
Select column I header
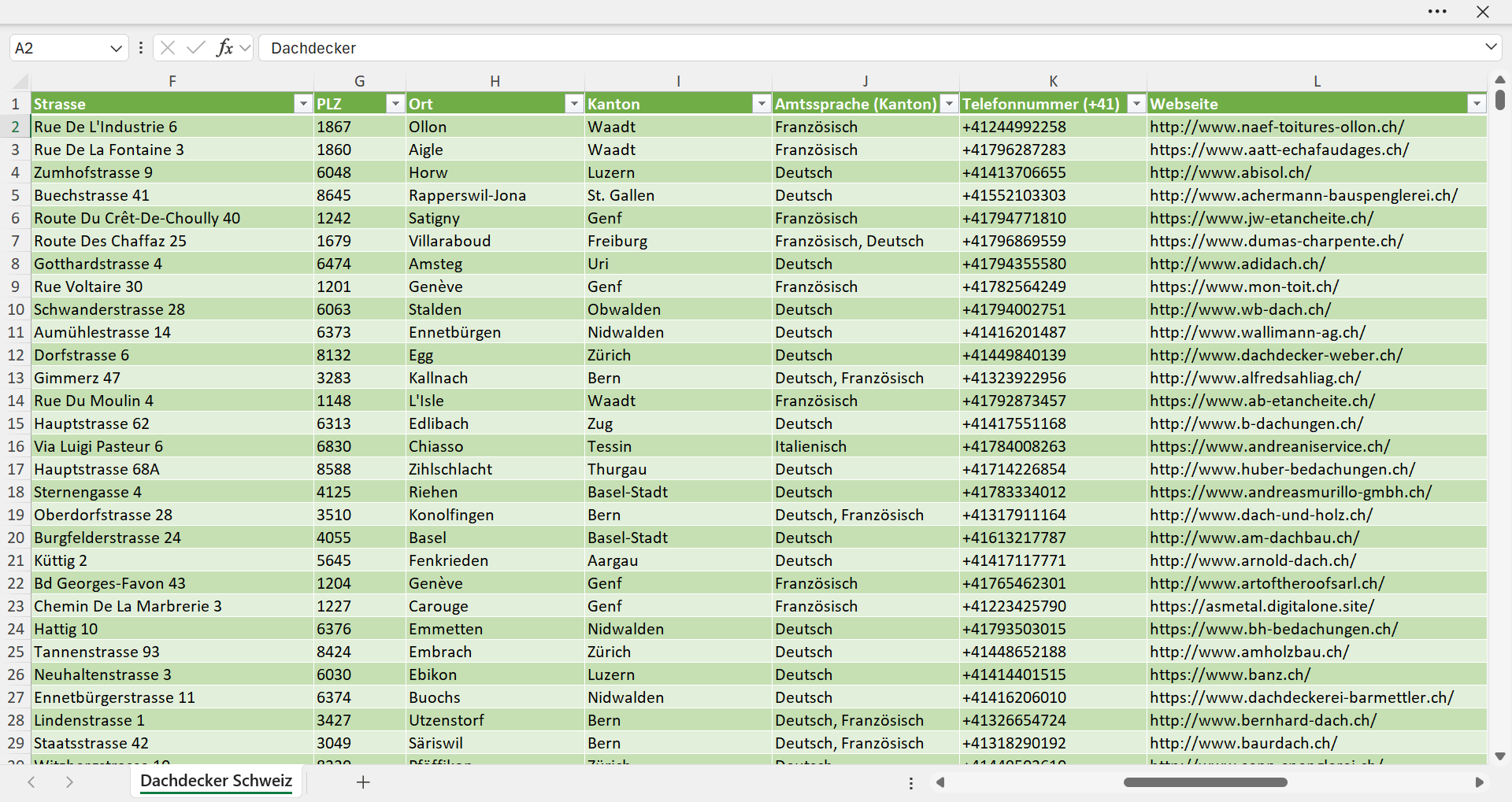pyautogui.click(x=678, y=81)
